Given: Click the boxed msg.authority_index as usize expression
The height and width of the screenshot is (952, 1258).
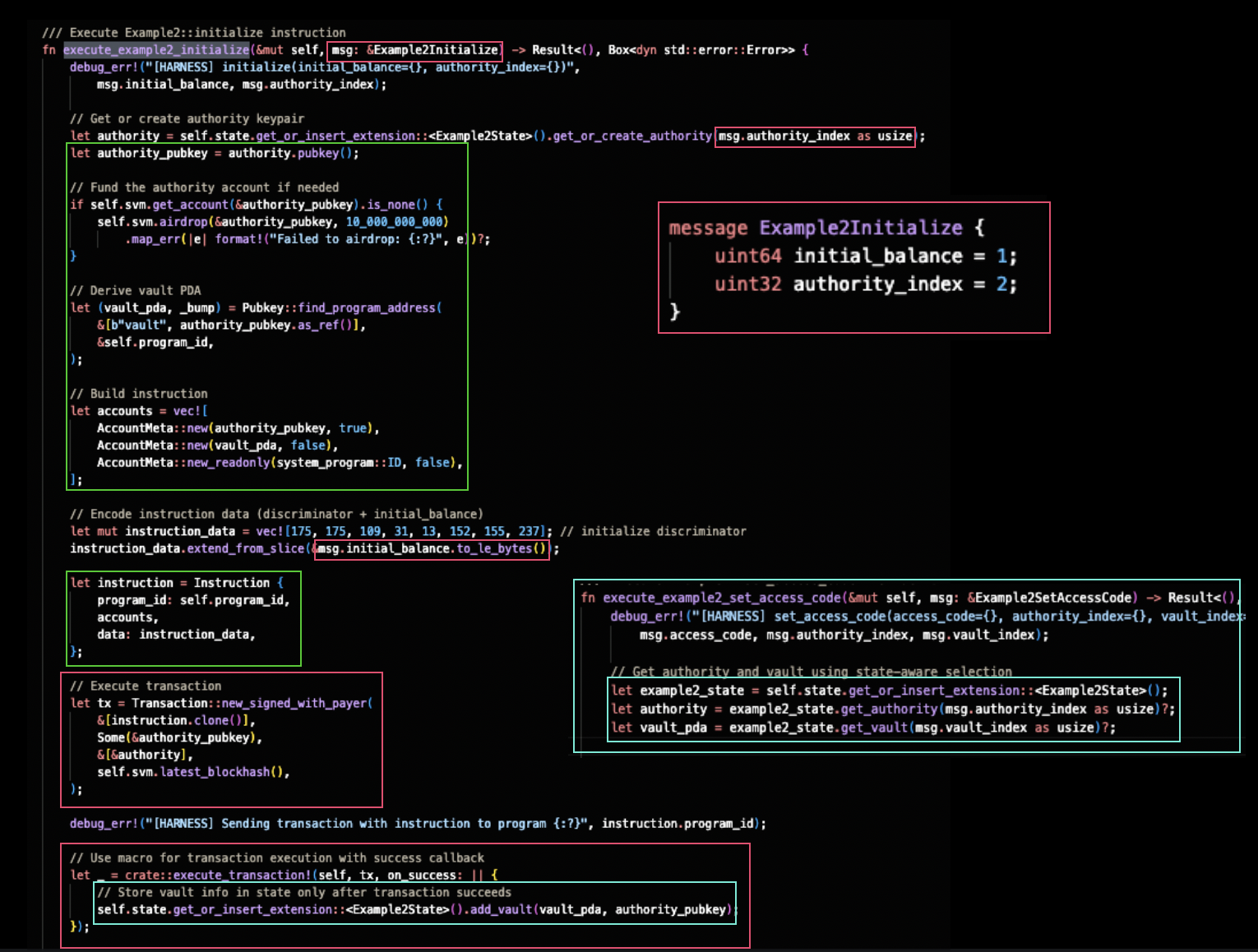Looking at the screenshot, I should click(815, 136).
